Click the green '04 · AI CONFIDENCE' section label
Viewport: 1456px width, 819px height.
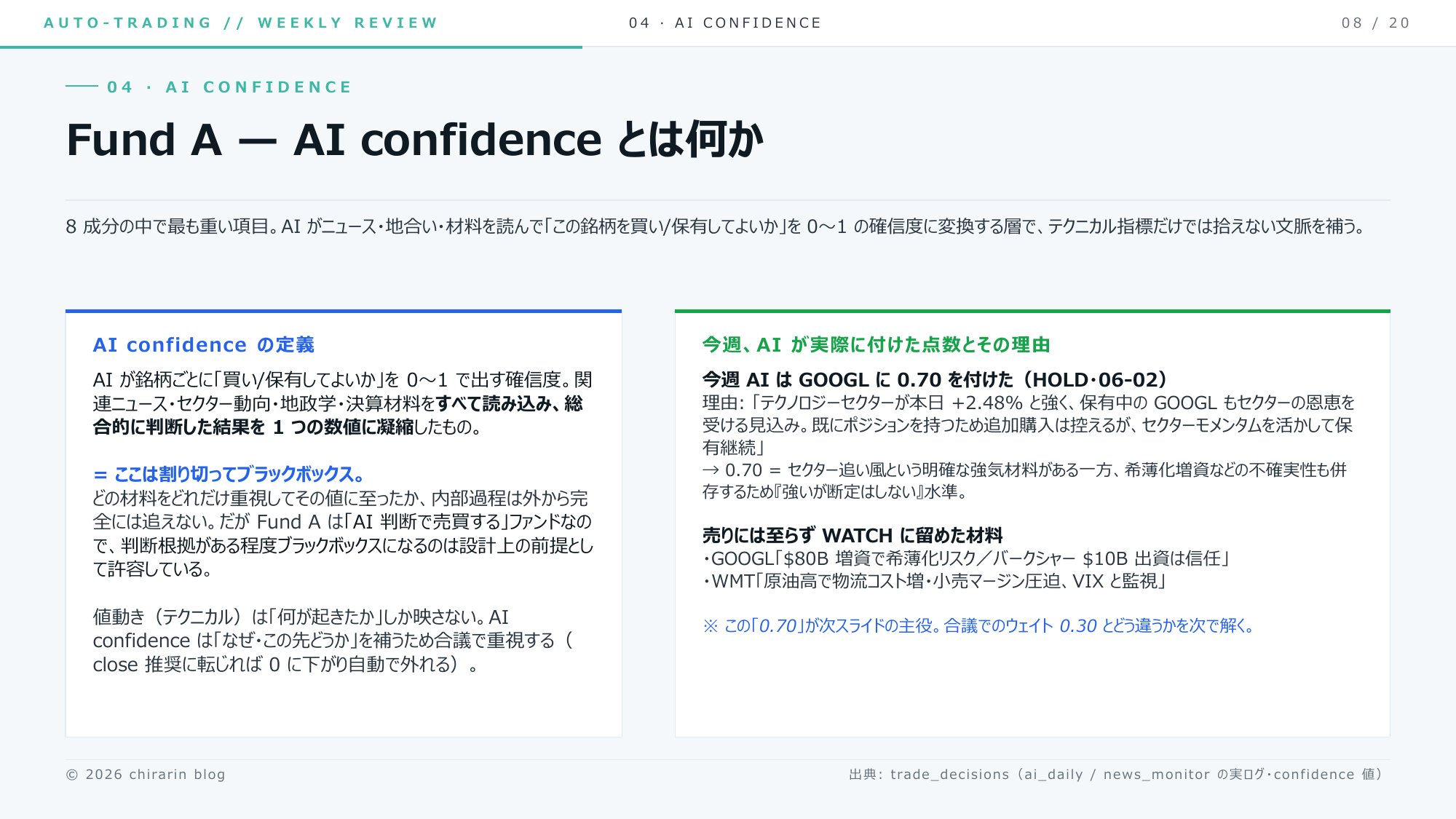(229, 87)
